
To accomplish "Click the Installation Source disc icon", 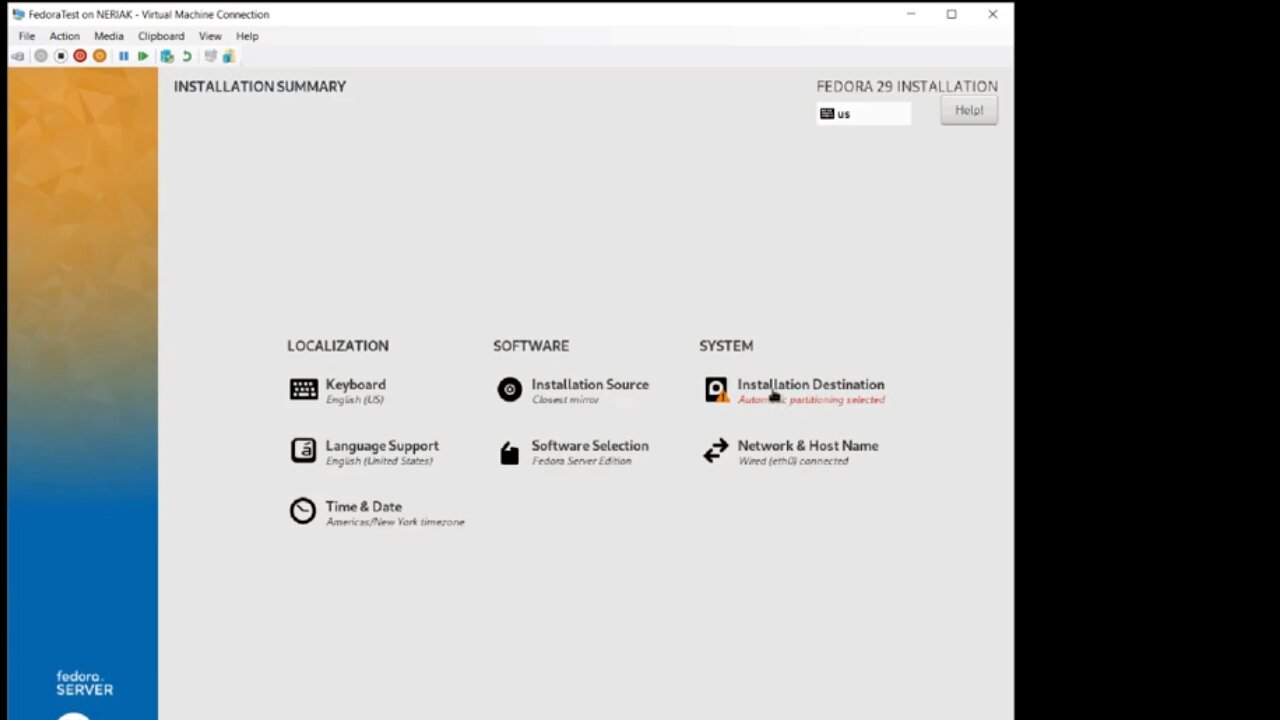I will click(x=510, y=389).
